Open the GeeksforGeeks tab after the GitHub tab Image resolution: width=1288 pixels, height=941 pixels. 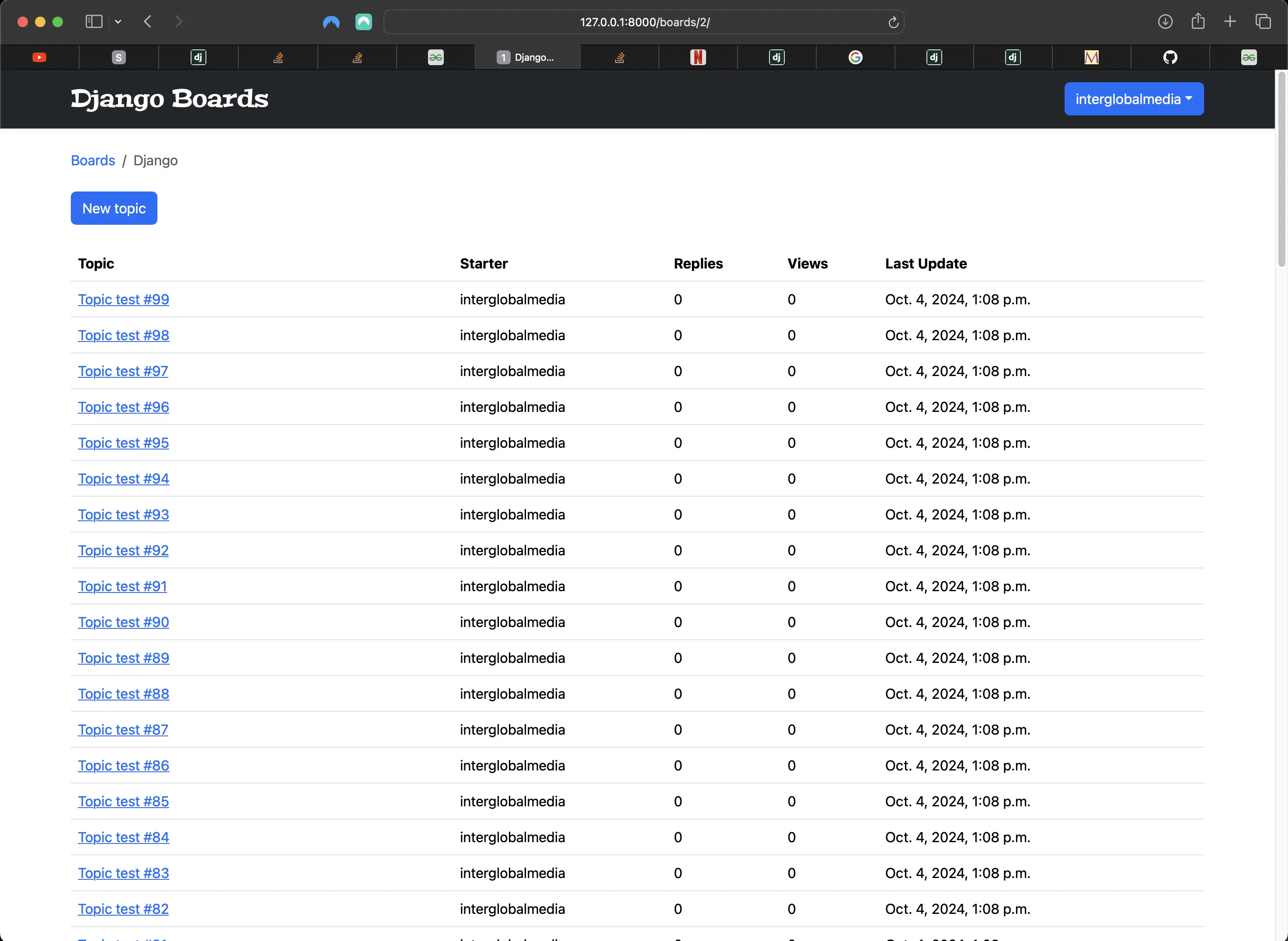1249,57
